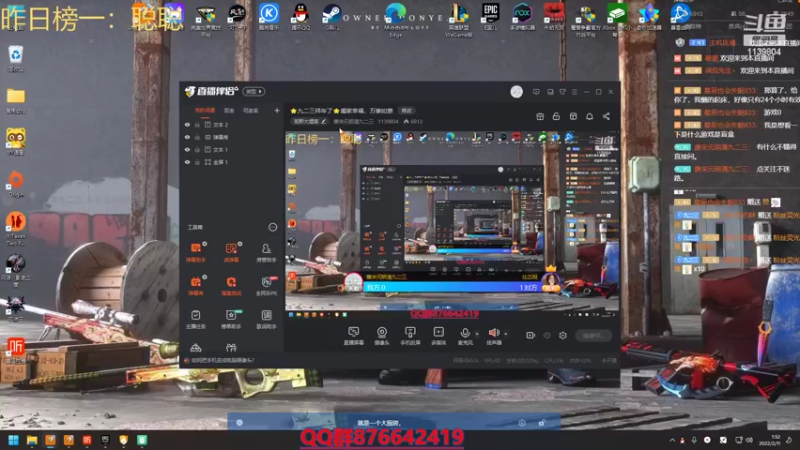Click the blue PK score bar
The width and height of the screenshot is (800, 450).
[452, 287]
